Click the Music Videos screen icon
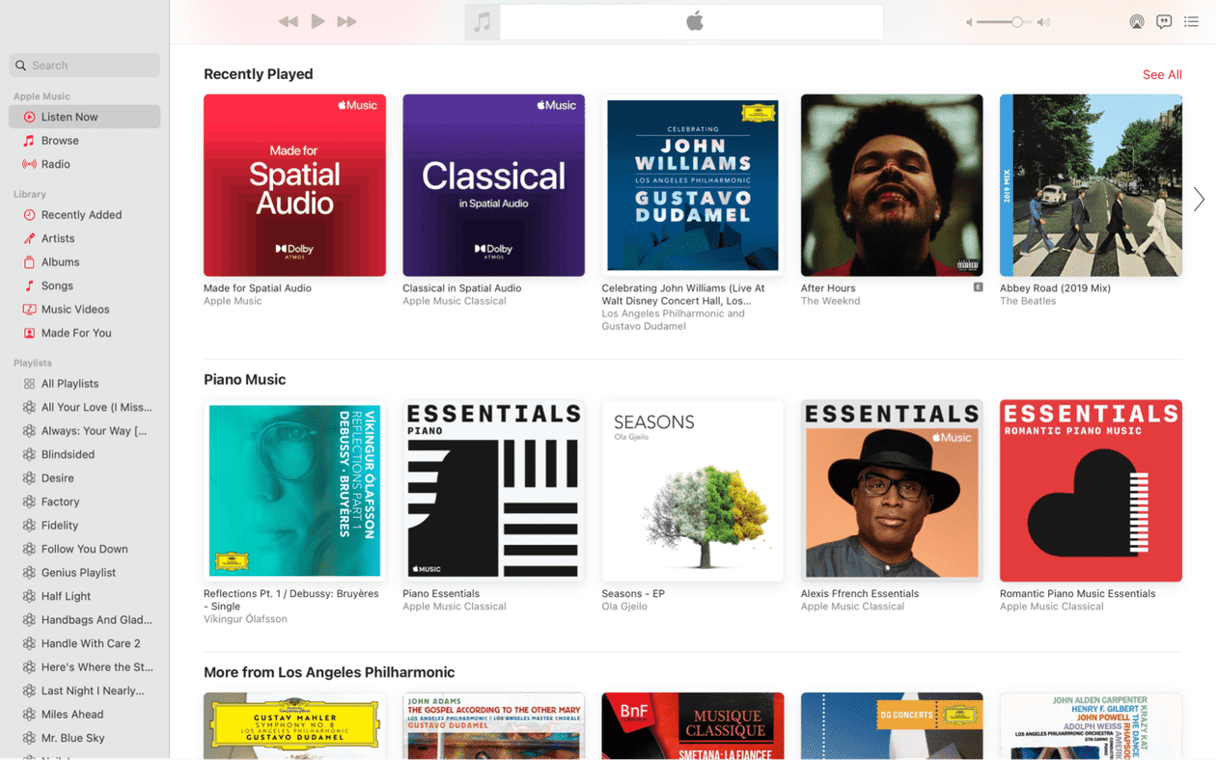 (29, 310)
